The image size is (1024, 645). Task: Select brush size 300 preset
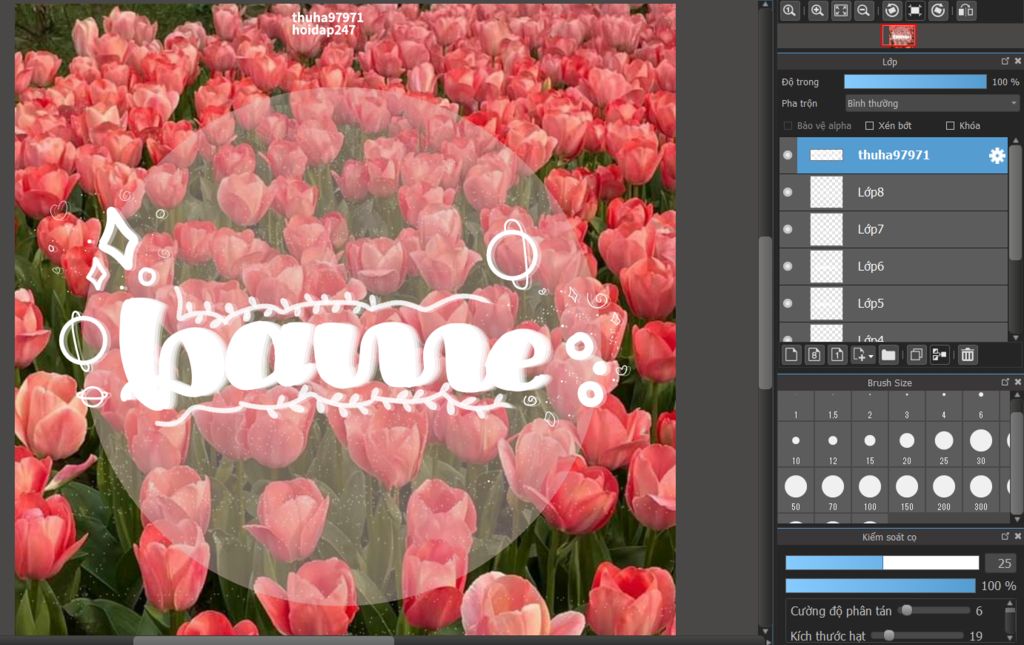(x=981, y=490)
